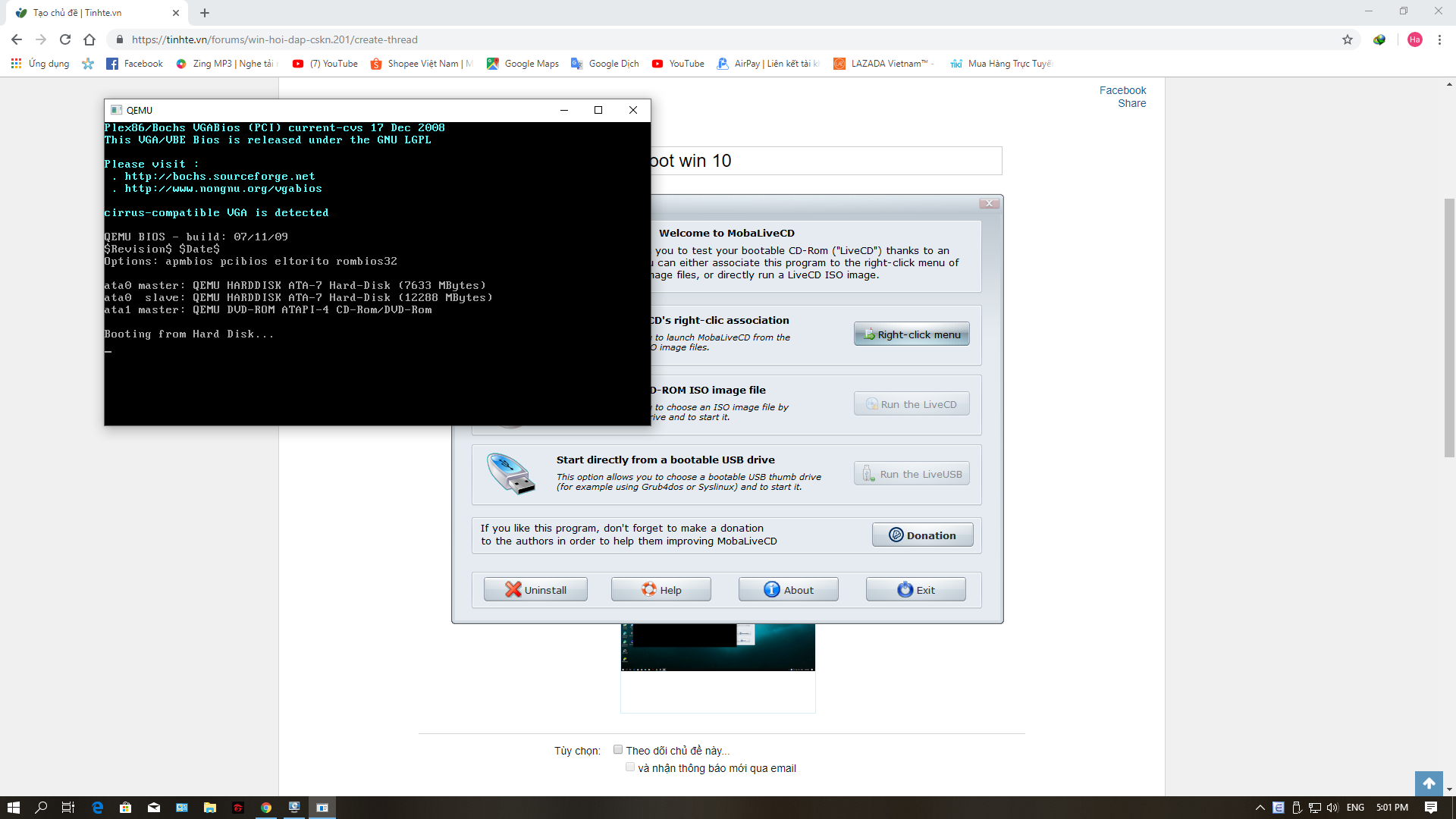
Task: Show hidden system tray icons
Action: point(1260,808)
